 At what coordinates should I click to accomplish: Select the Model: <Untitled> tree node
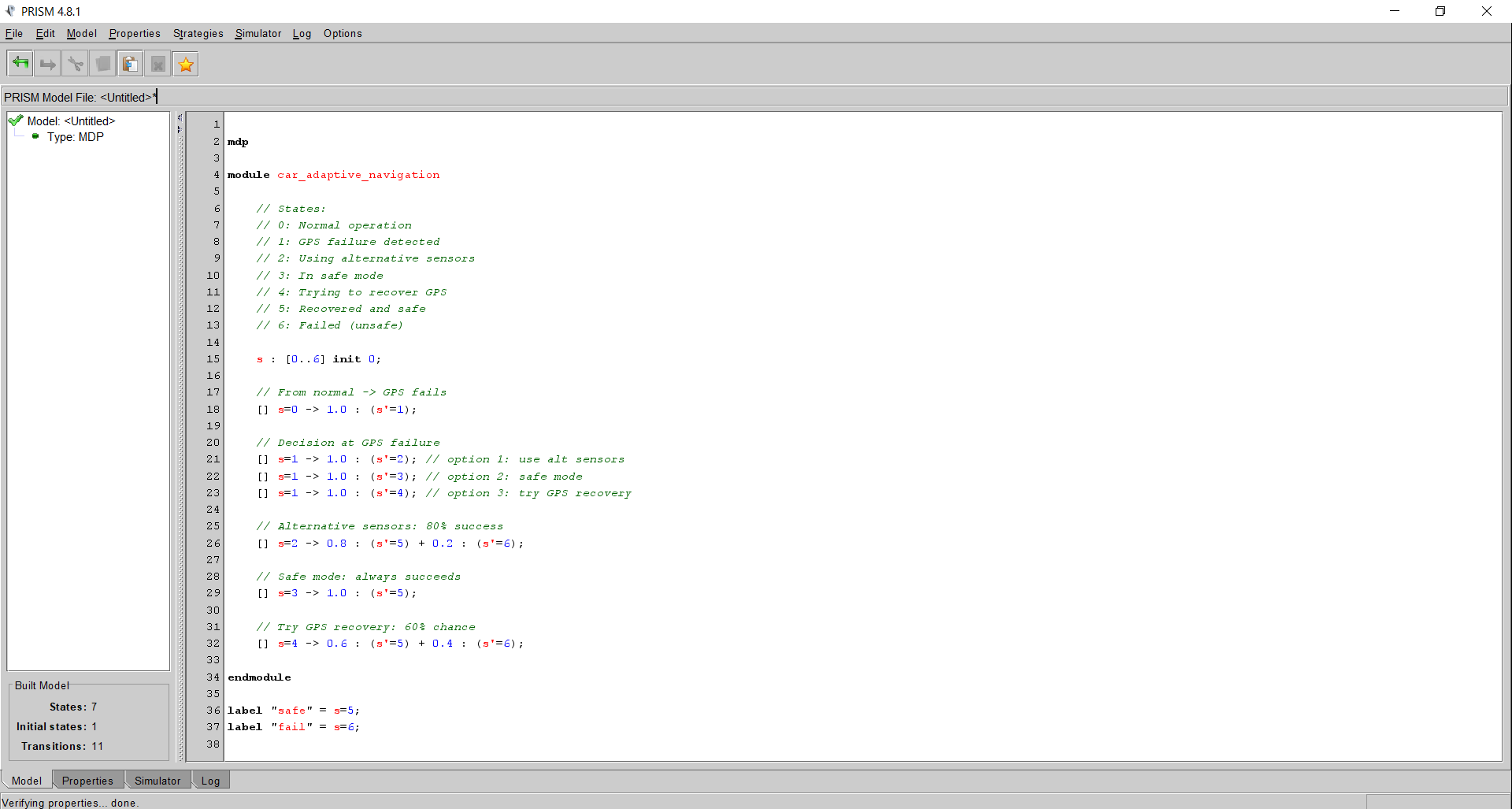[71, 121]
